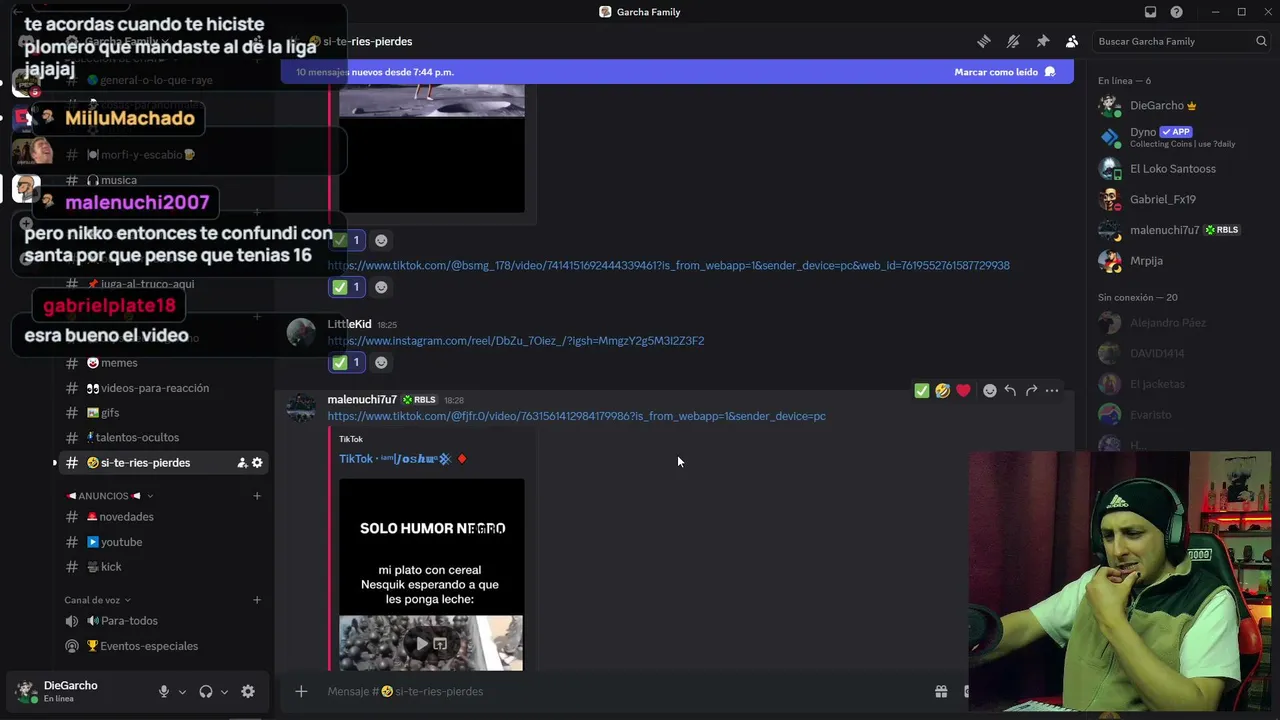The width and height of the screenshot is (1280, 720).
Task: Toggle the member list panel
Action: (x=1072, y=41)
